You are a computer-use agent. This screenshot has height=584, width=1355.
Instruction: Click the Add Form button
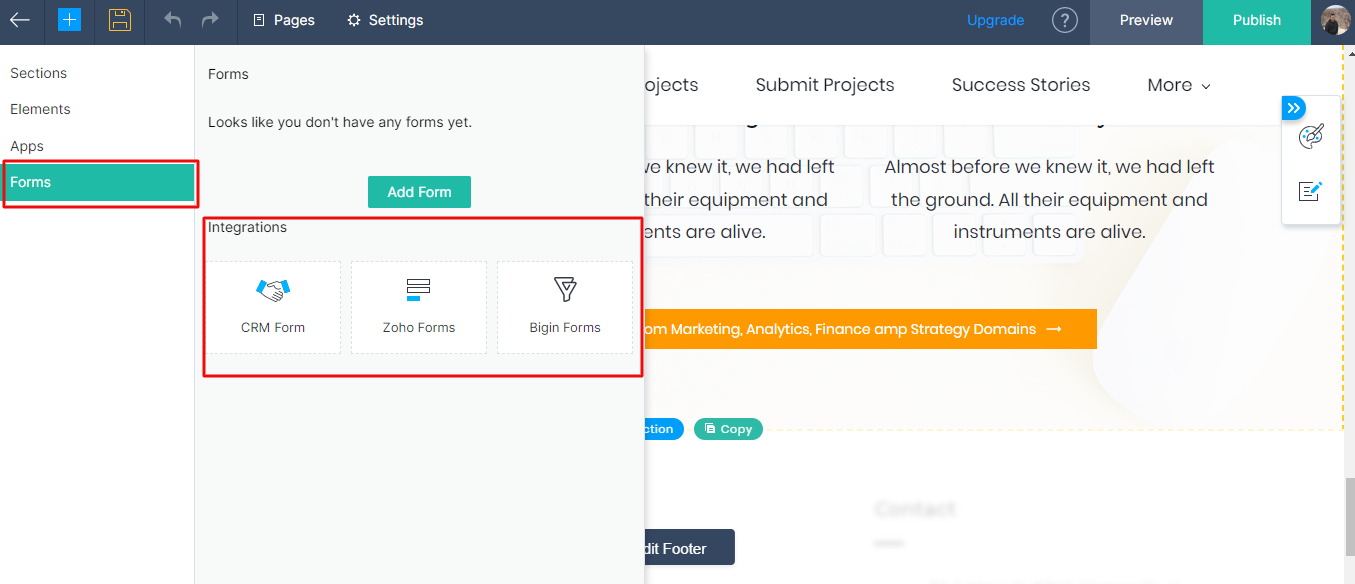[x=419, y=192]
